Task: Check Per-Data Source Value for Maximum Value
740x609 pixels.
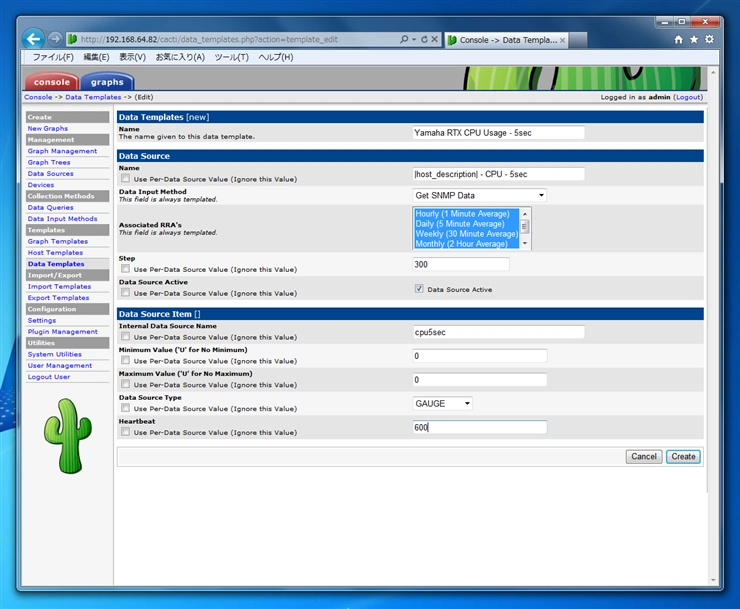Action: click(125, 384)
